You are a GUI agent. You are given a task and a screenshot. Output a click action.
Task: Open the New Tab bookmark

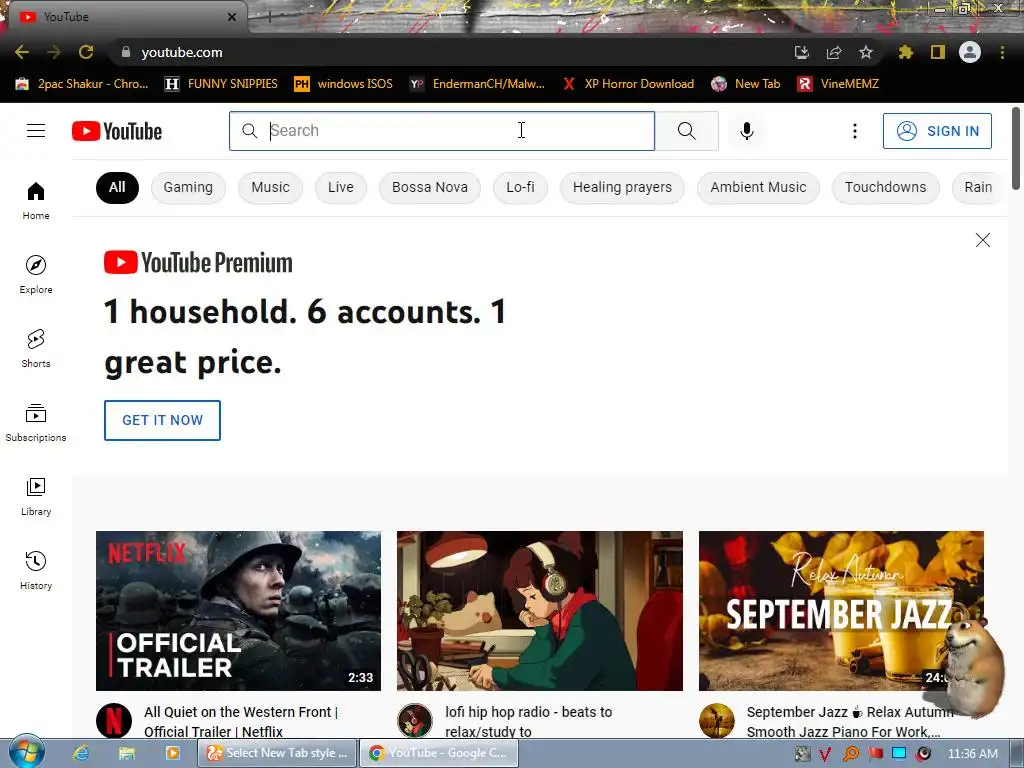(x=746, y=84)
